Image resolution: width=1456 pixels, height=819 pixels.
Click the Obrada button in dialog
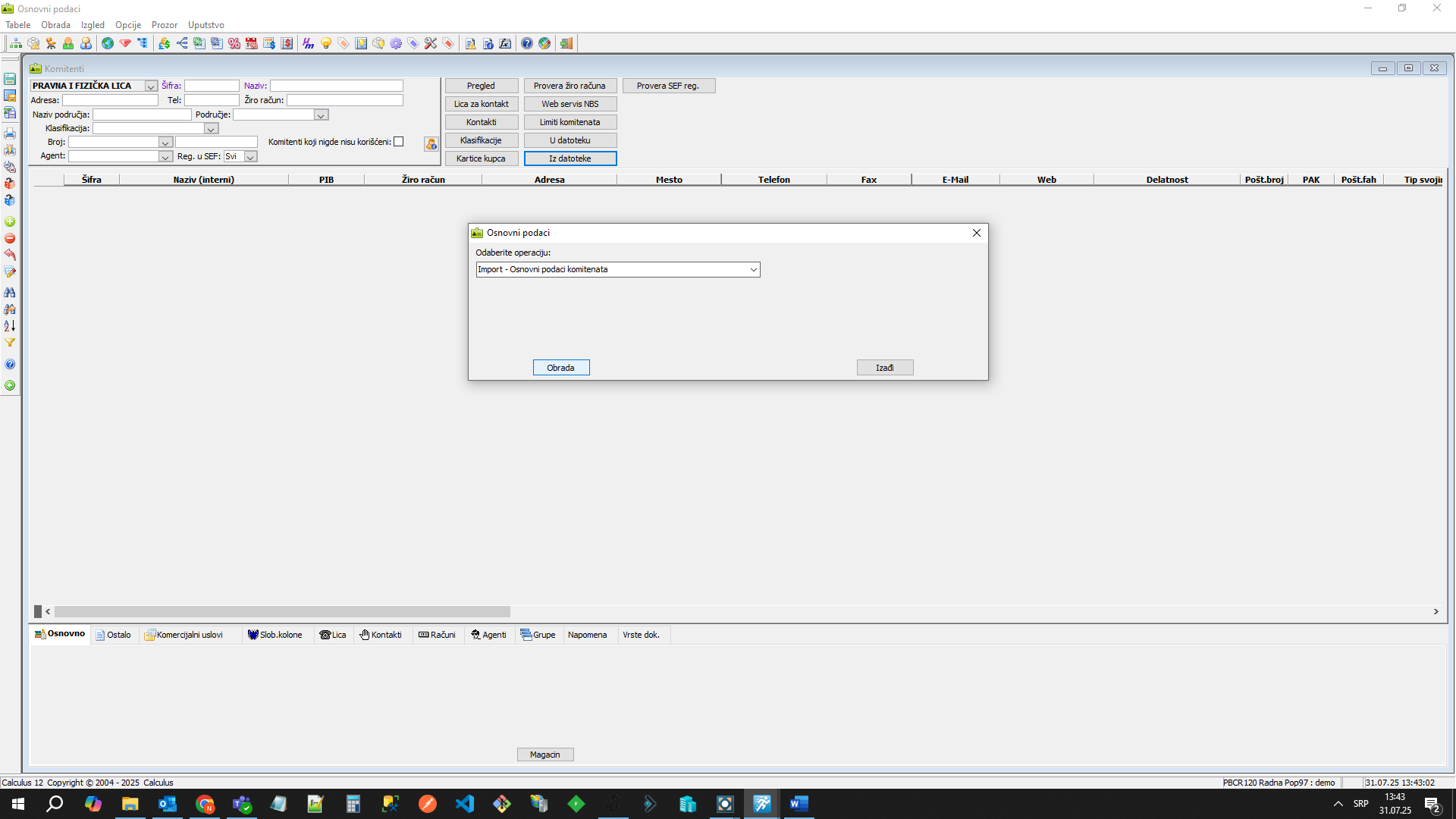tap(561, 368)
